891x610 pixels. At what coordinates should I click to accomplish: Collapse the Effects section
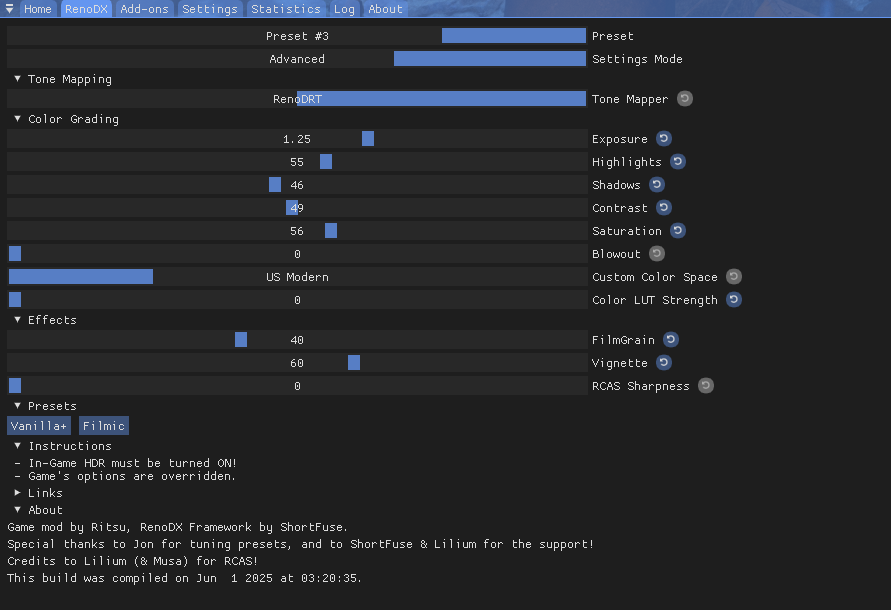(18, 319)
